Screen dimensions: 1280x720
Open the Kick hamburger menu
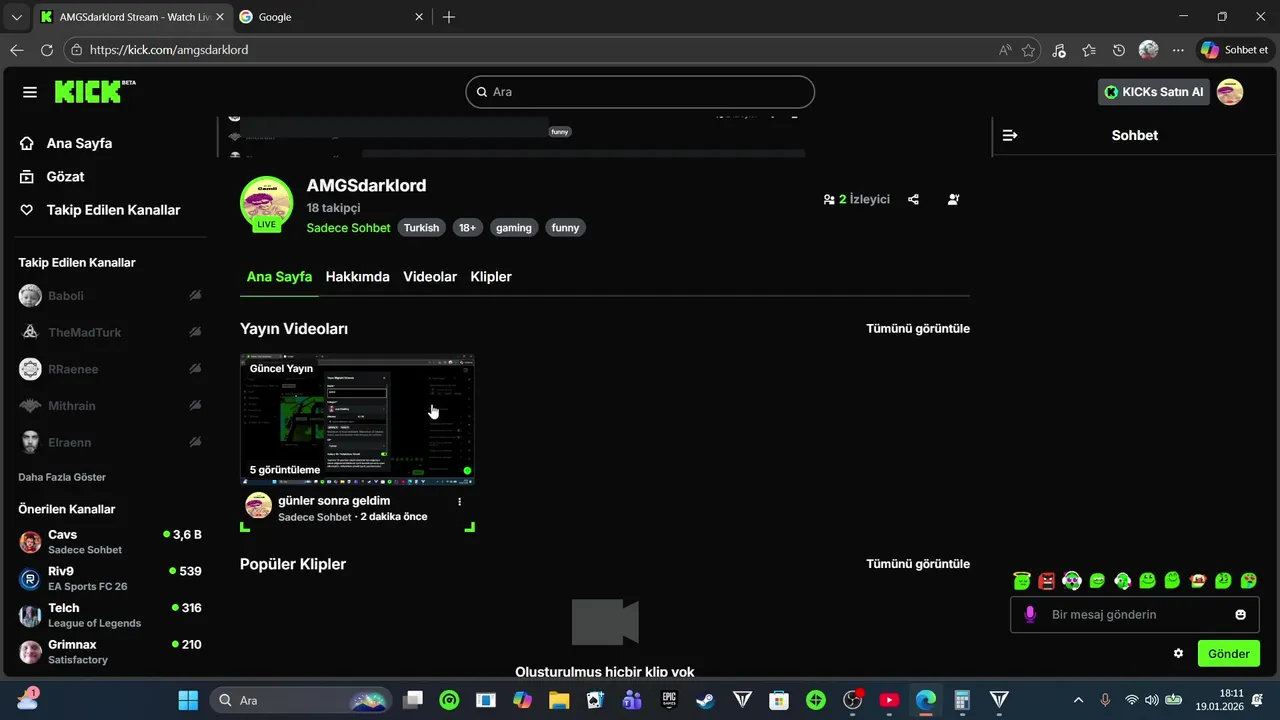tap(30, 92)
